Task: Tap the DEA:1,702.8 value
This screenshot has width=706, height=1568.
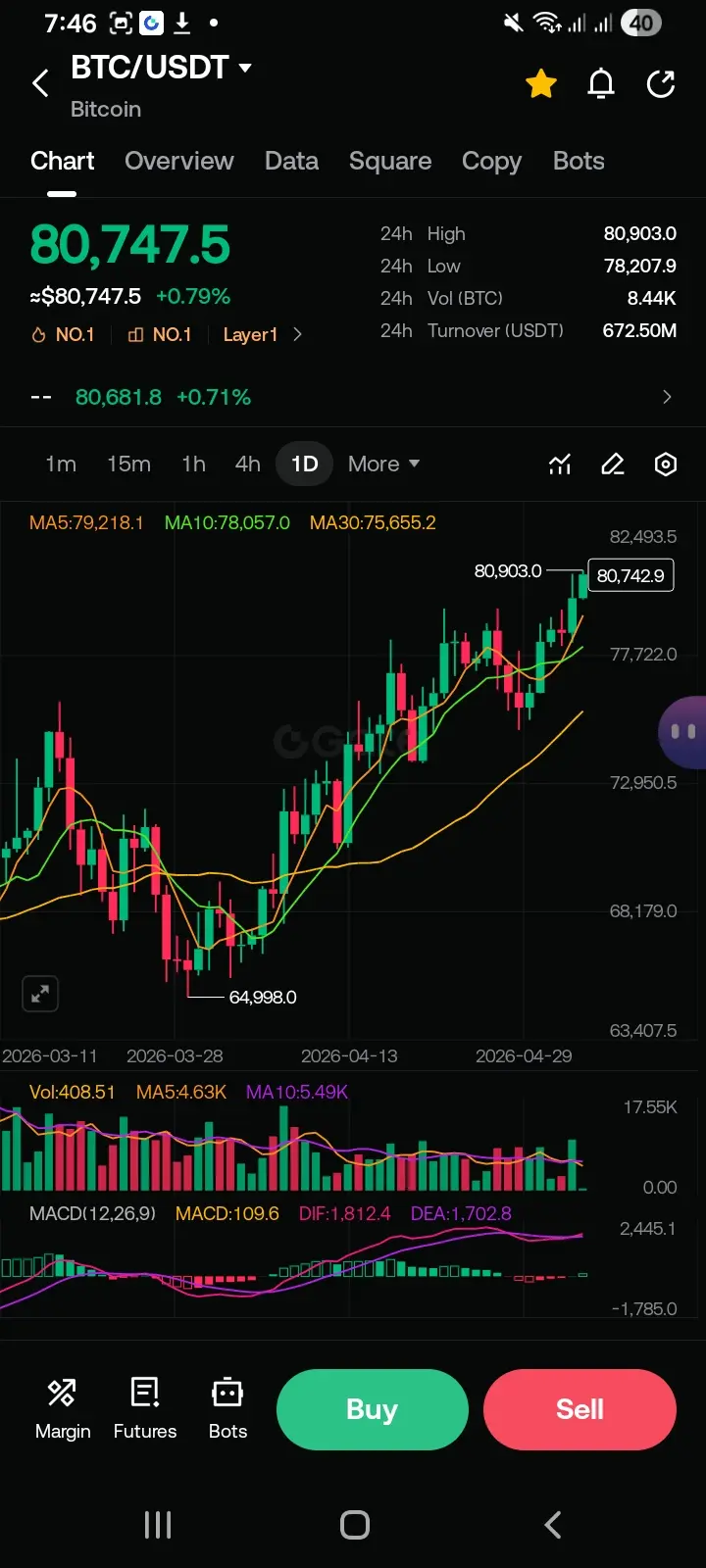Action: point(461,1213)
